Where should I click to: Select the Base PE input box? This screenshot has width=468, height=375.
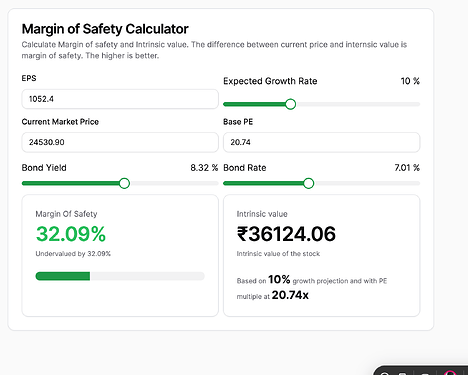tap(322, 142)
